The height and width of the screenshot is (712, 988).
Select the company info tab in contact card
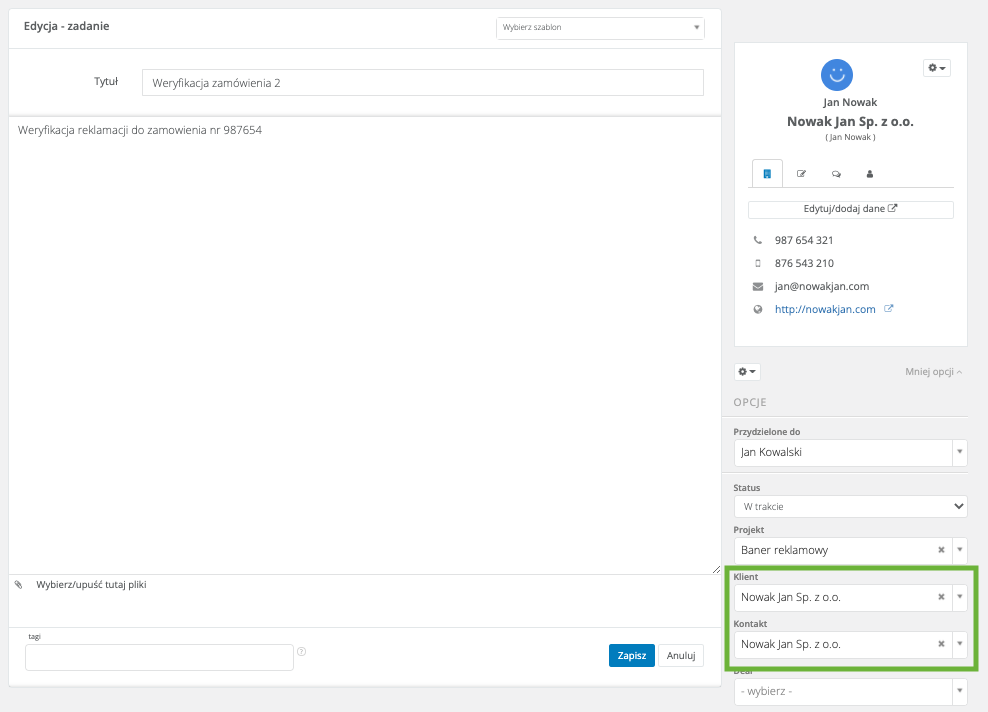(767, 173)
